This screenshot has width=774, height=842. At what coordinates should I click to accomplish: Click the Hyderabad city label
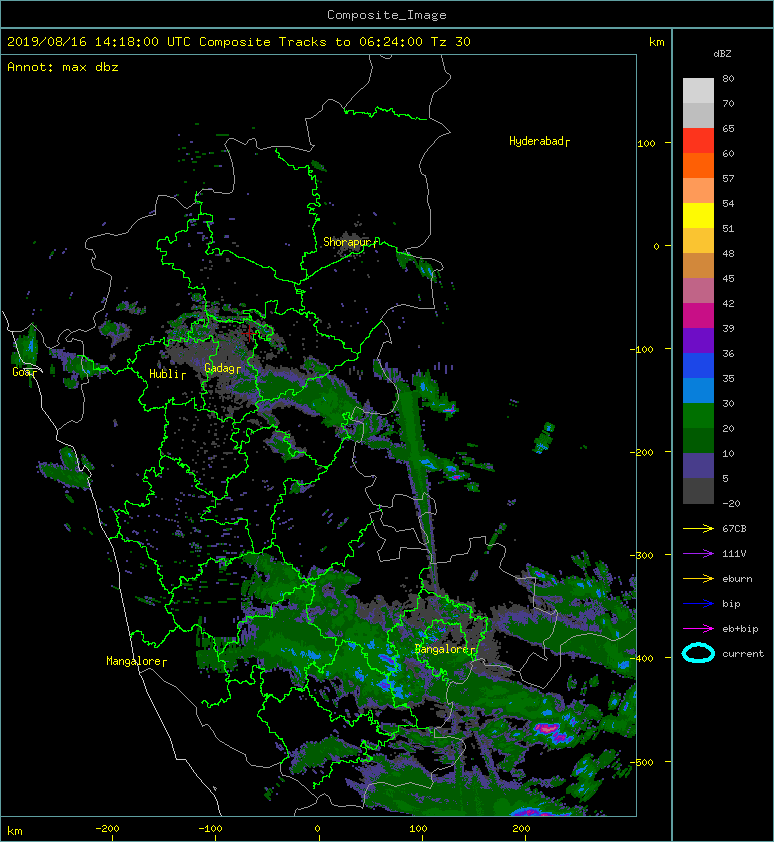coord(539,141)
